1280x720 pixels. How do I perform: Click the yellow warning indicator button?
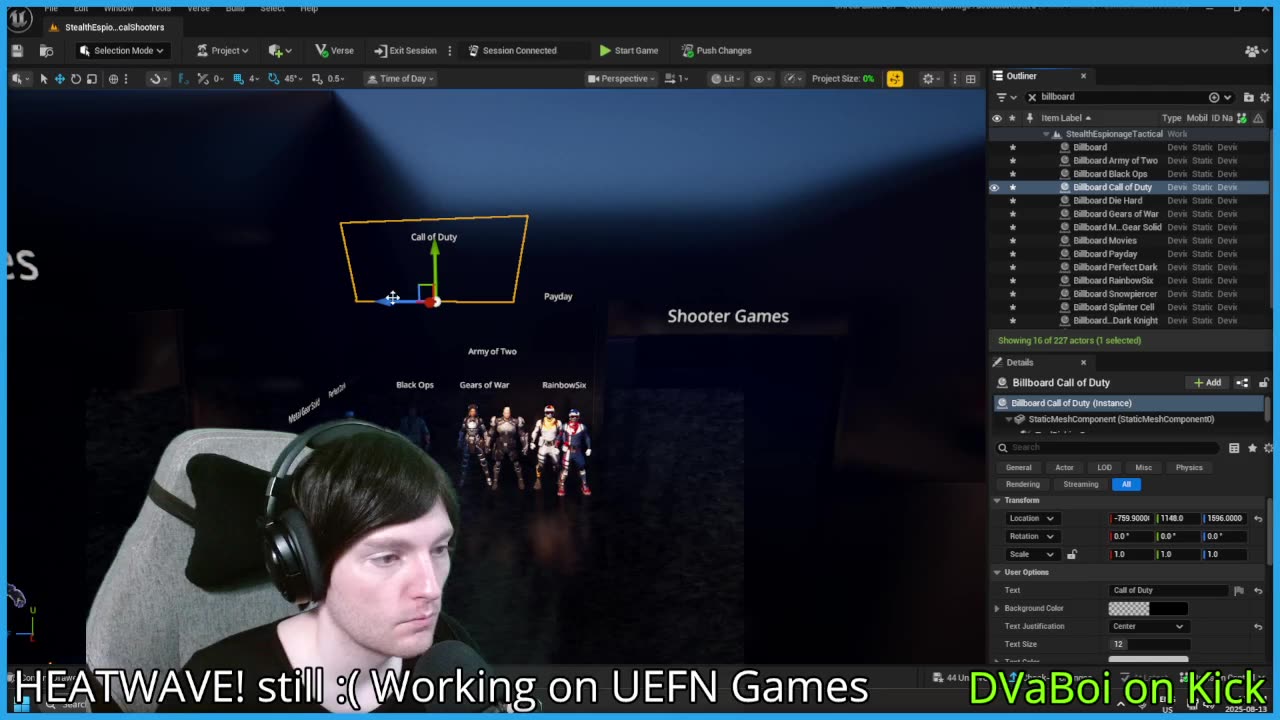pos(894,78)
